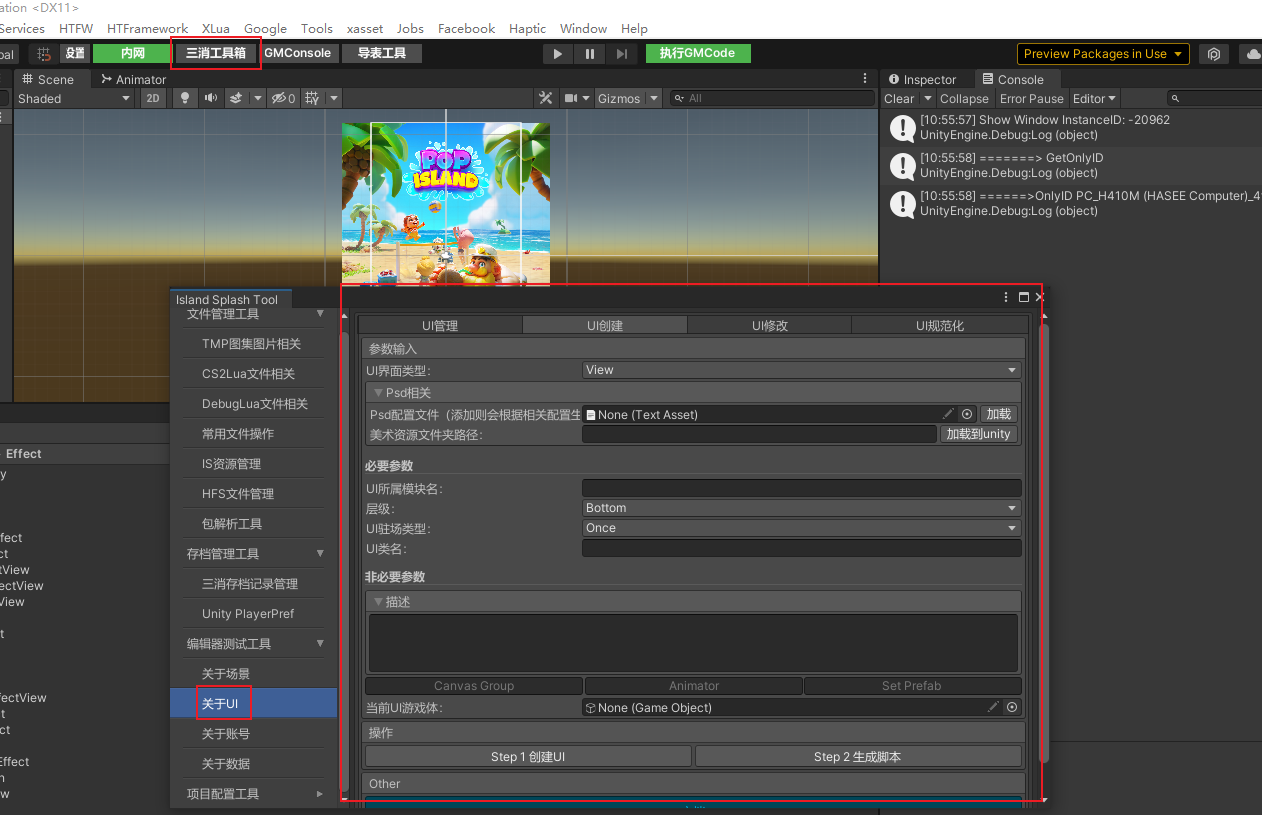Click the Step 1 创建UI button

[528, 757]
